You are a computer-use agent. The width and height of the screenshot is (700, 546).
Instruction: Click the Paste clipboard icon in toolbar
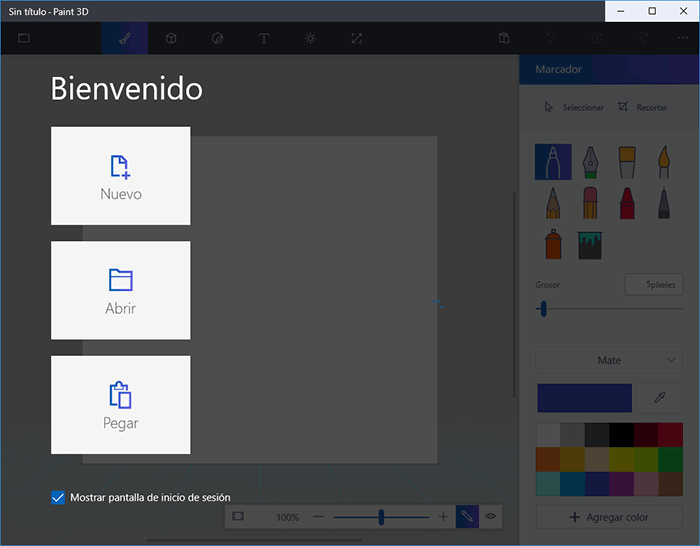point(504,38)
